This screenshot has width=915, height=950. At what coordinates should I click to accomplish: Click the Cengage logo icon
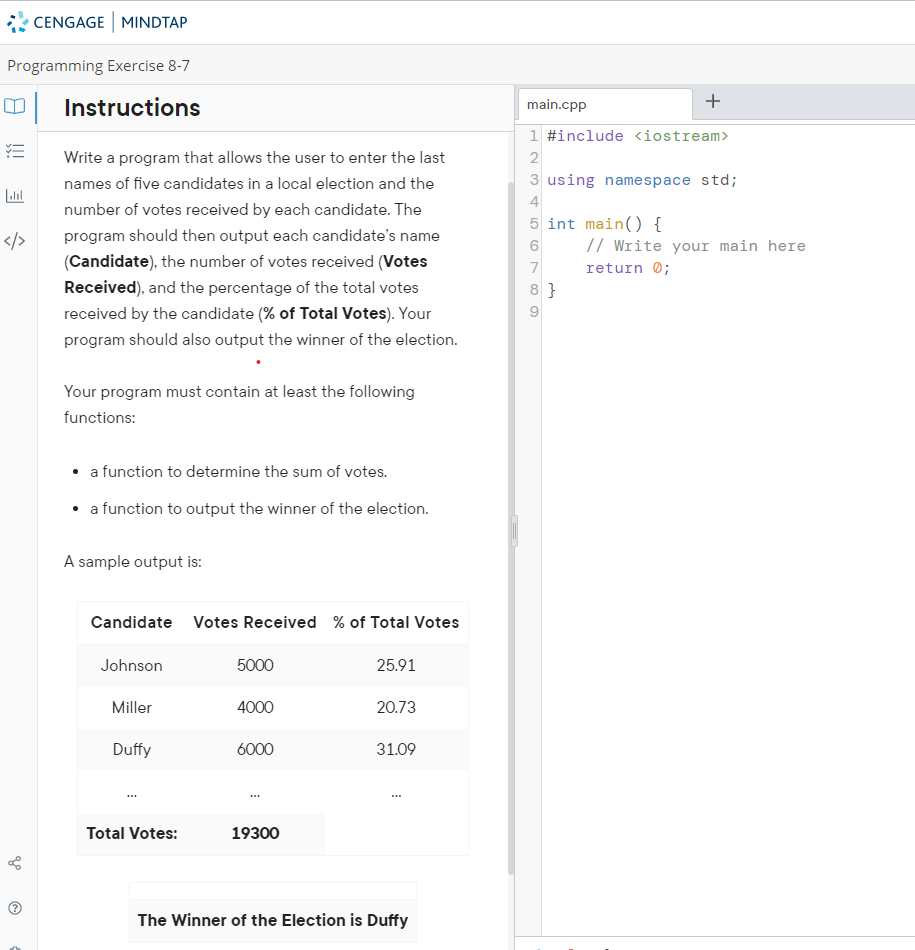[x=18, y=22]
